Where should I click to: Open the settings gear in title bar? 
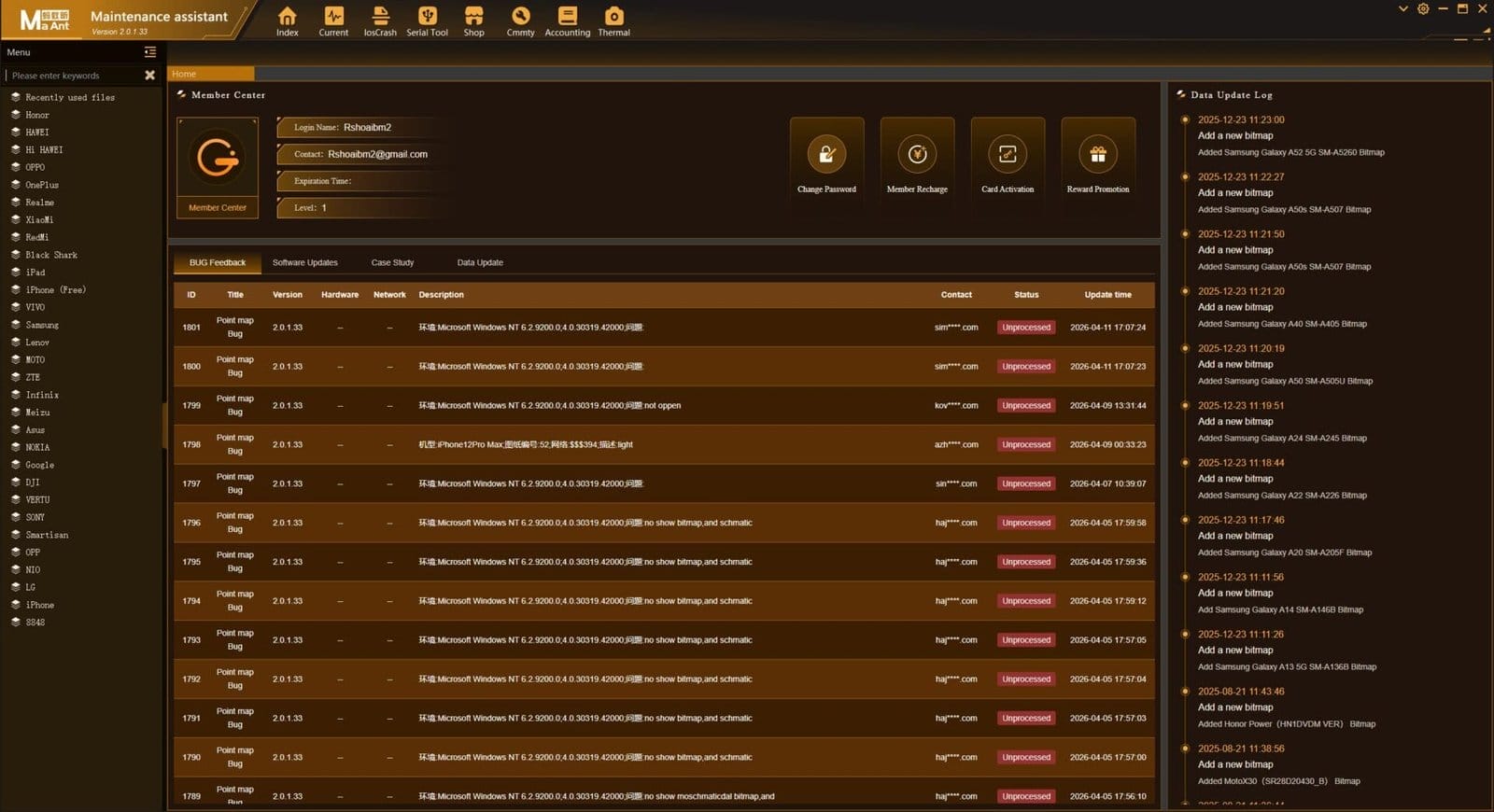click(x=1423, y=9)
